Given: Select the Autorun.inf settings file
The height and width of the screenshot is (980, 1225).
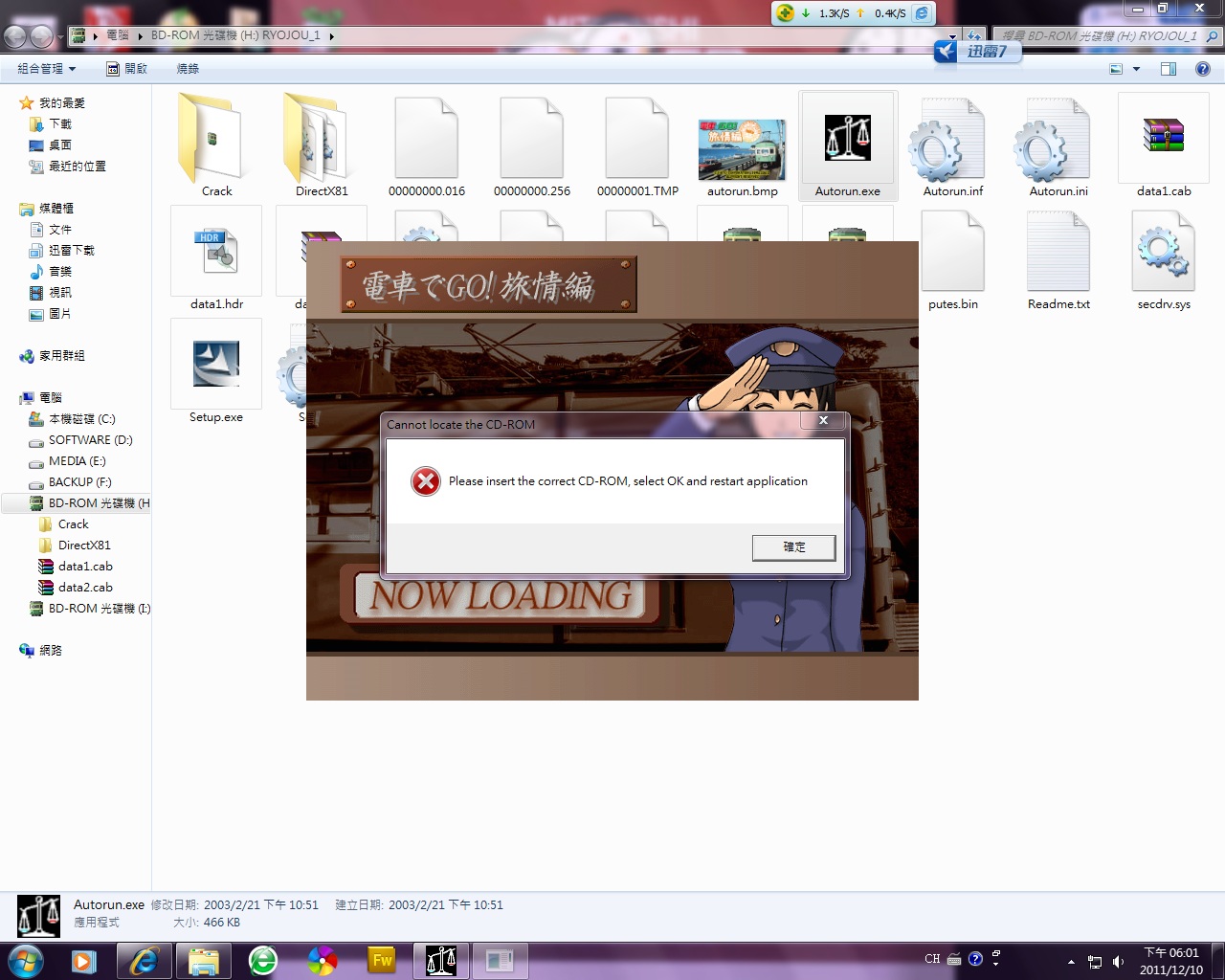Looking at the screenshot, I should pos(953,145).
